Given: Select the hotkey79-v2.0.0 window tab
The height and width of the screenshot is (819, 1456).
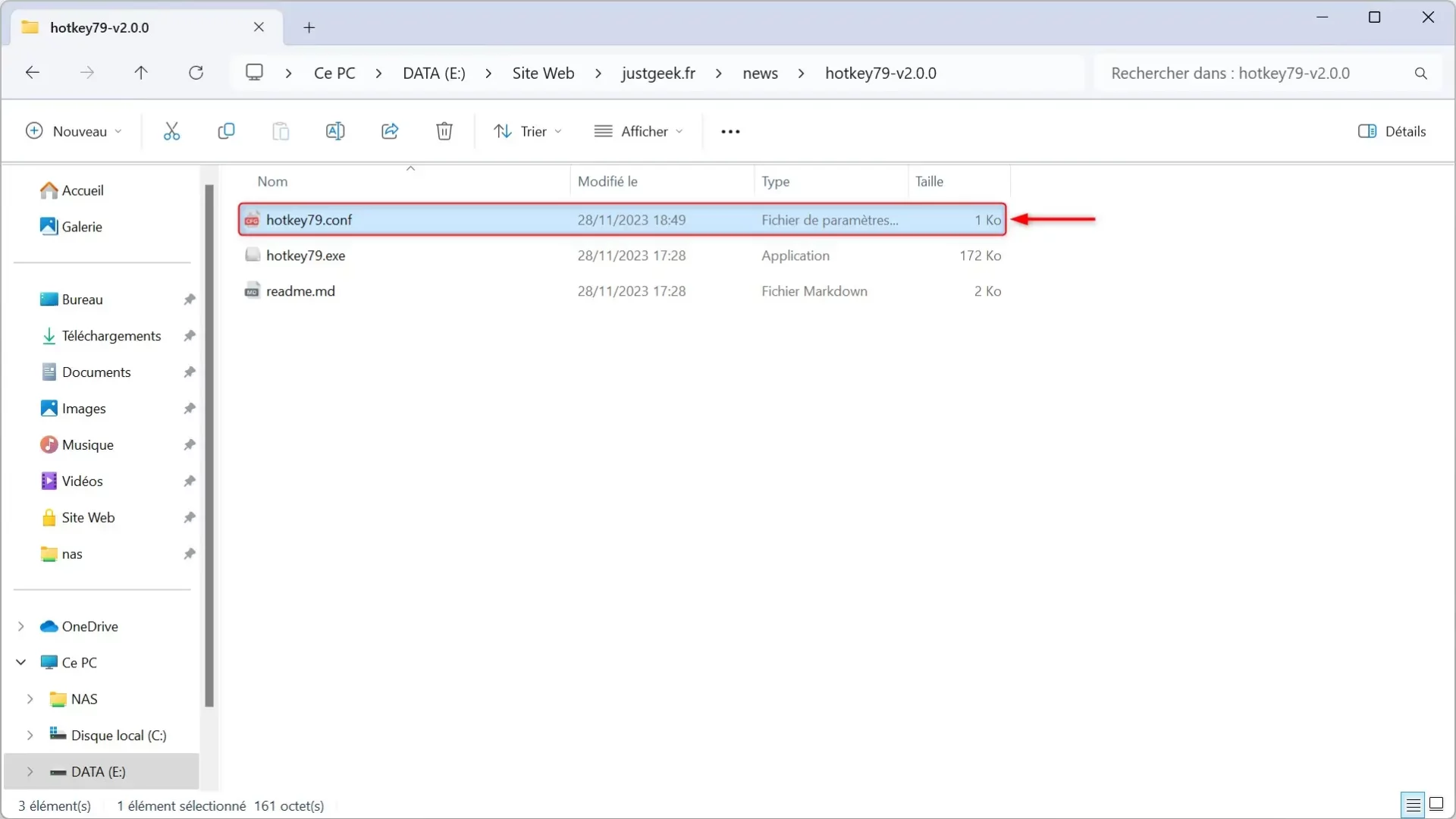Looking at the screenshot, I should 146,28.
